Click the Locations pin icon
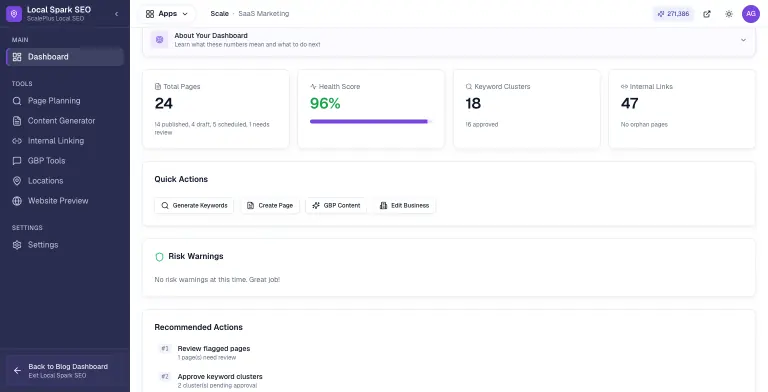 pyautogui.click(x=17, y=181)
